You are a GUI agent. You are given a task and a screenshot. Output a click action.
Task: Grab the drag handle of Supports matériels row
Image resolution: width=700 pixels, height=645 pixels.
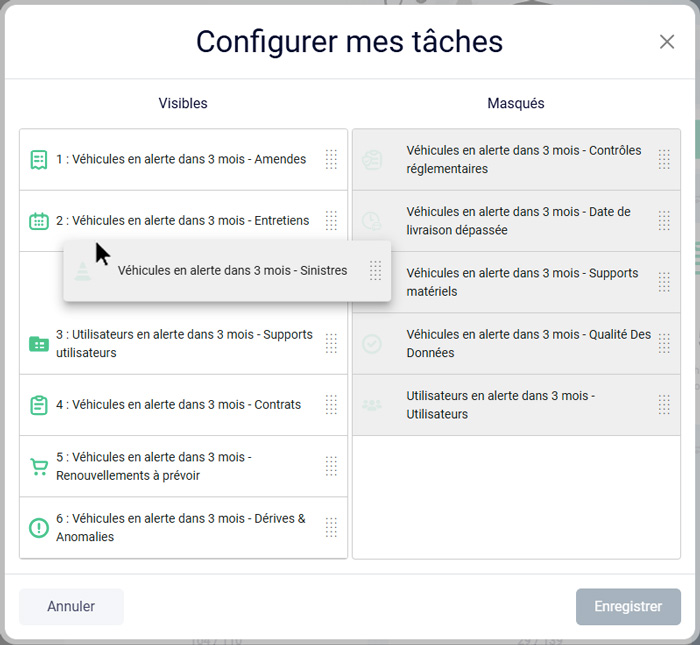664,282
